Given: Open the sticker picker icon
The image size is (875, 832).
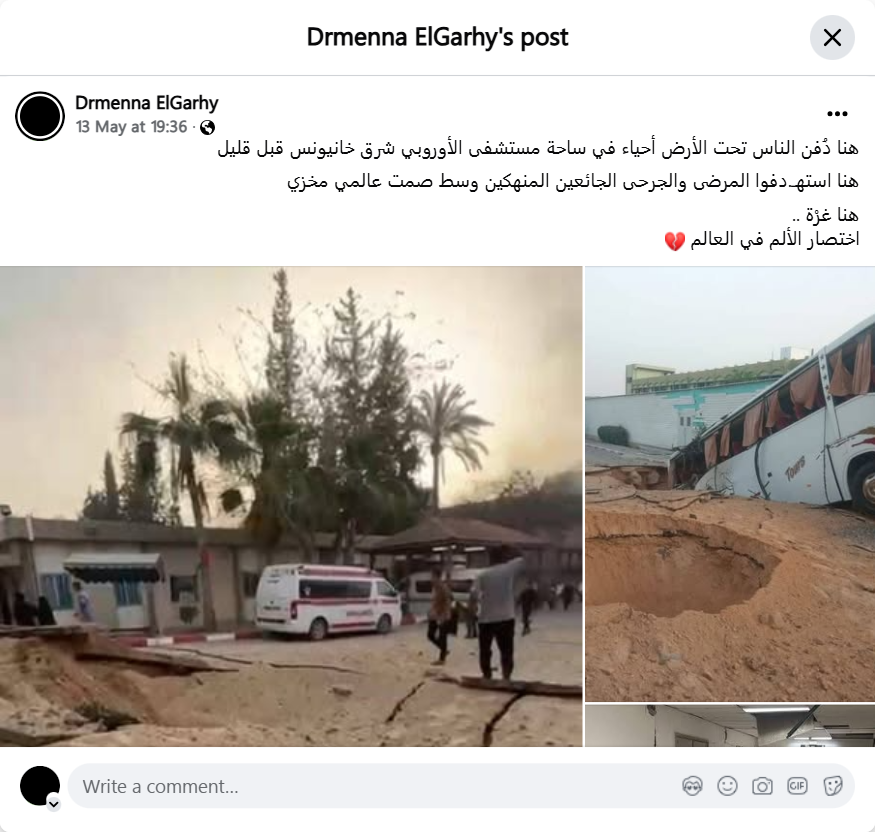Looking at the screenshot, I should pos(833,786).
